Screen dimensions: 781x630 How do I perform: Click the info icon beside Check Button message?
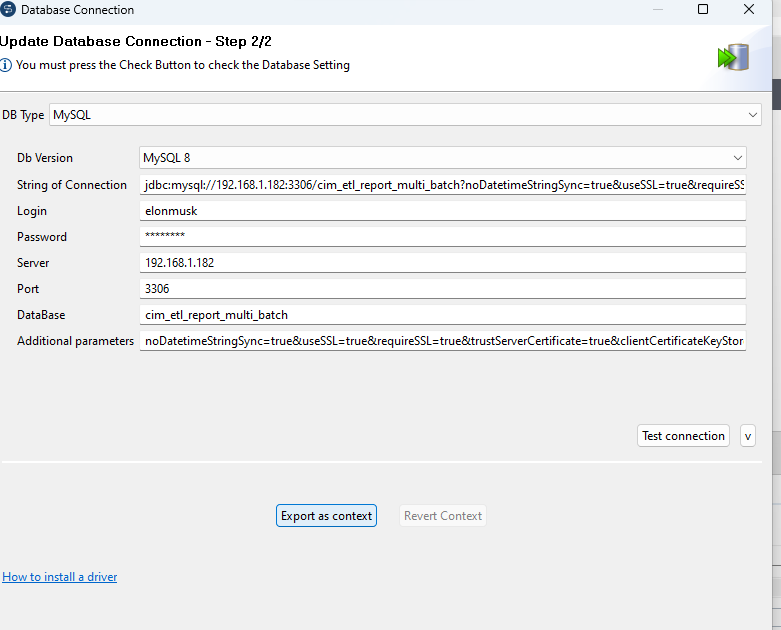pos(7,65)
